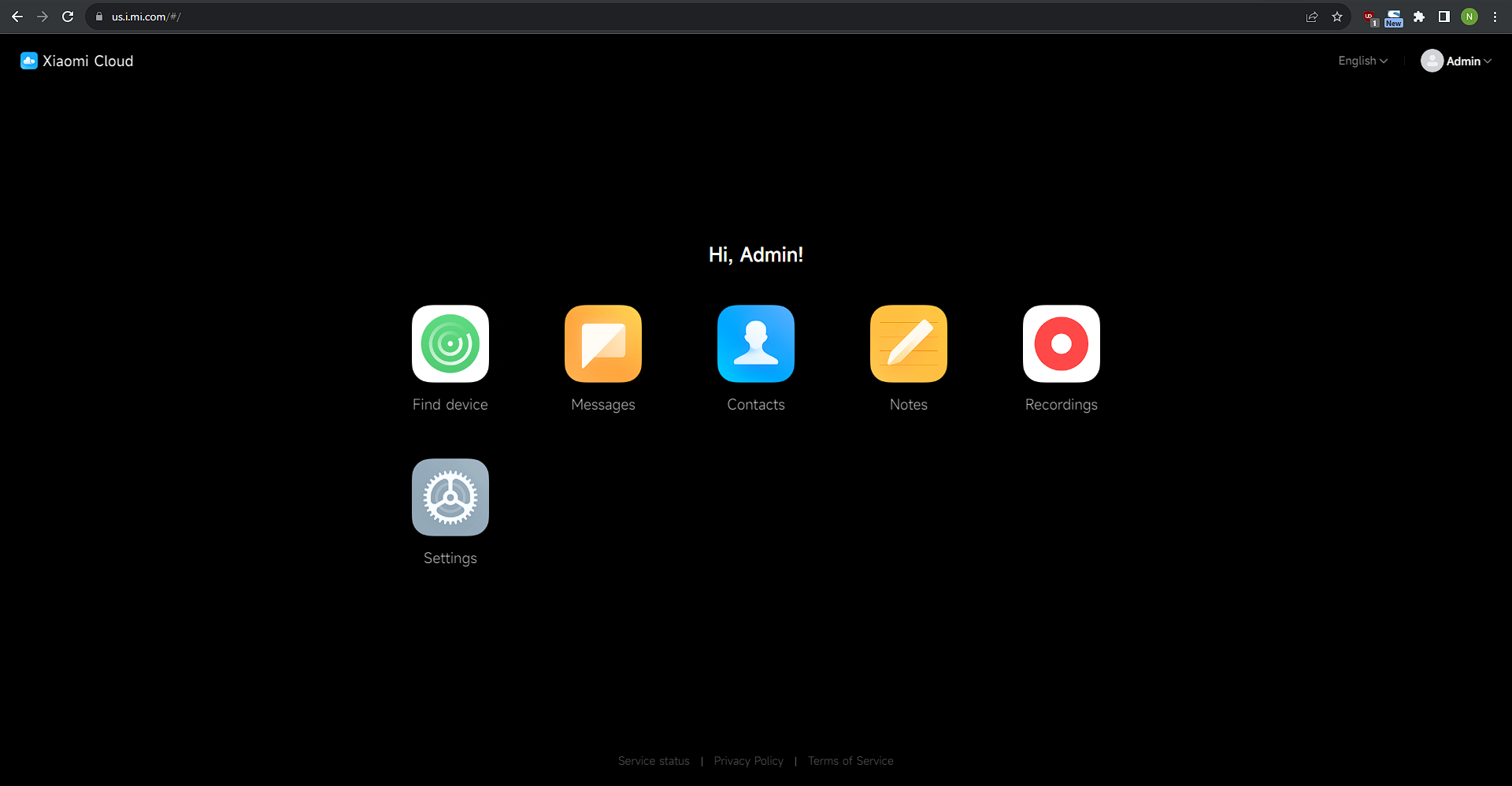Open the Service status link

pyautogui.click(x=654, y=761)
